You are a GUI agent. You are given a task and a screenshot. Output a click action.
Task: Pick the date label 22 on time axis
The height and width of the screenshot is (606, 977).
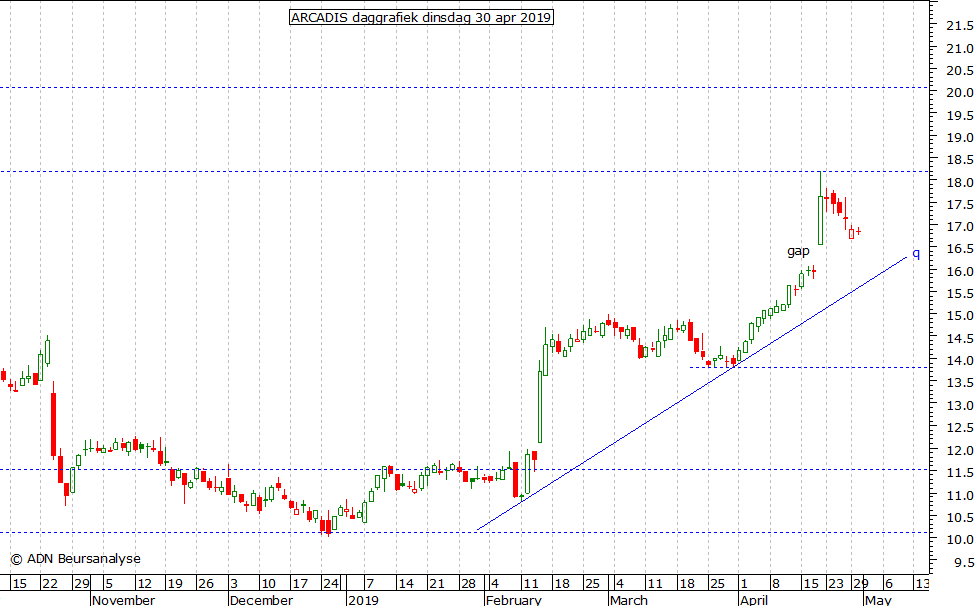[50, 584]
